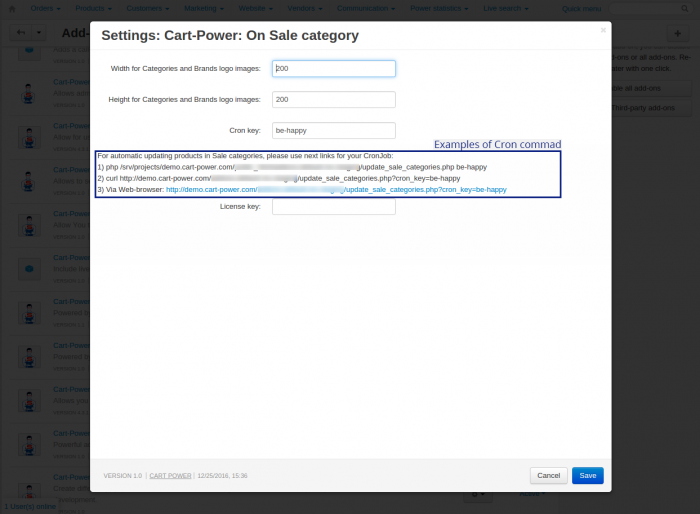Click the search magnifier icon
The height and width of the screenshot is (514, 700).
(x=684, y=8)
